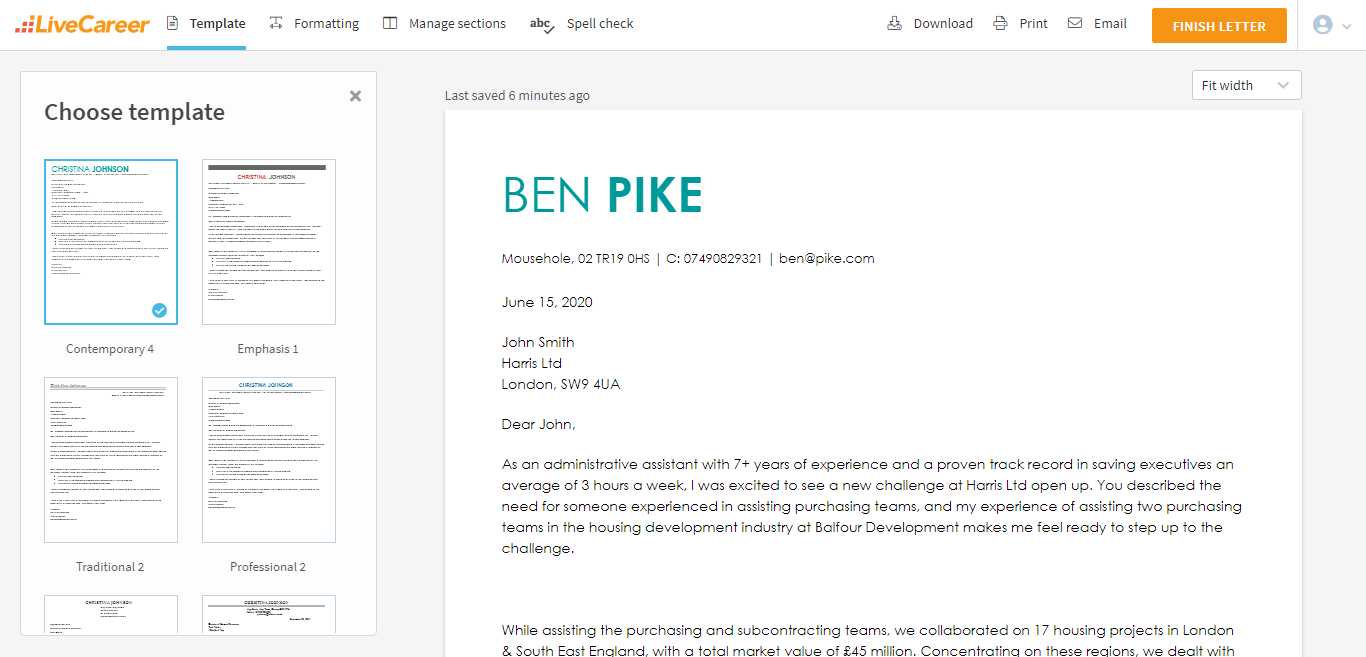Expand the account menu chevron

1346,26
